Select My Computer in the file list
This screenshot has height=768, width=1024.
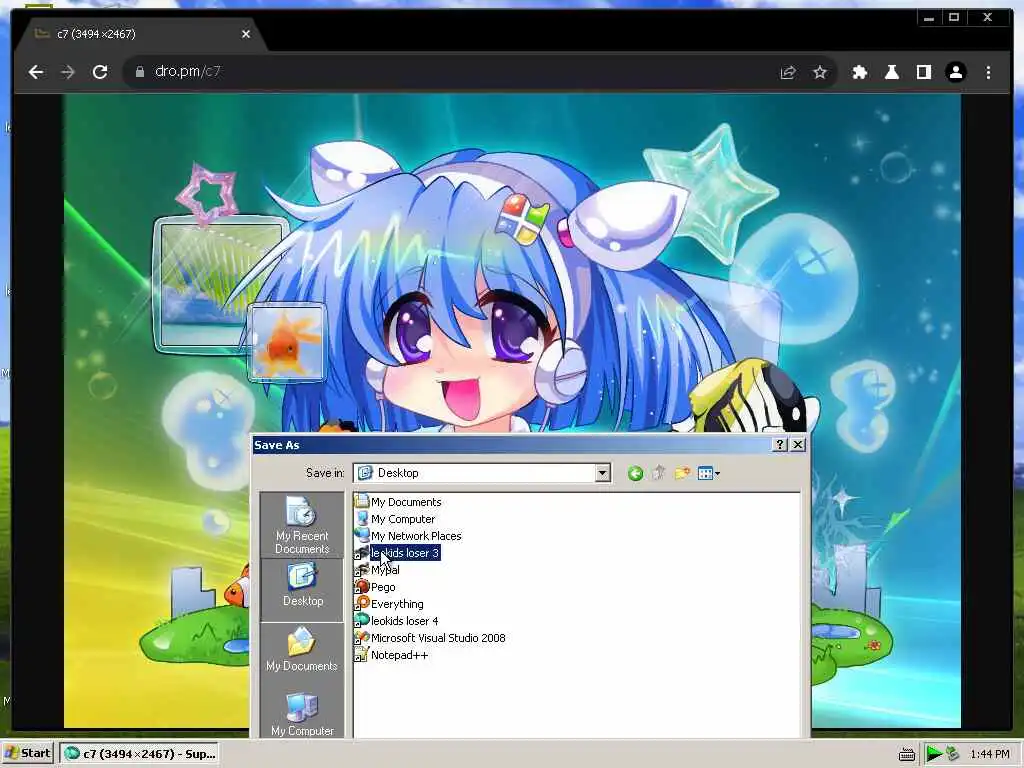[x=395, y=519]
